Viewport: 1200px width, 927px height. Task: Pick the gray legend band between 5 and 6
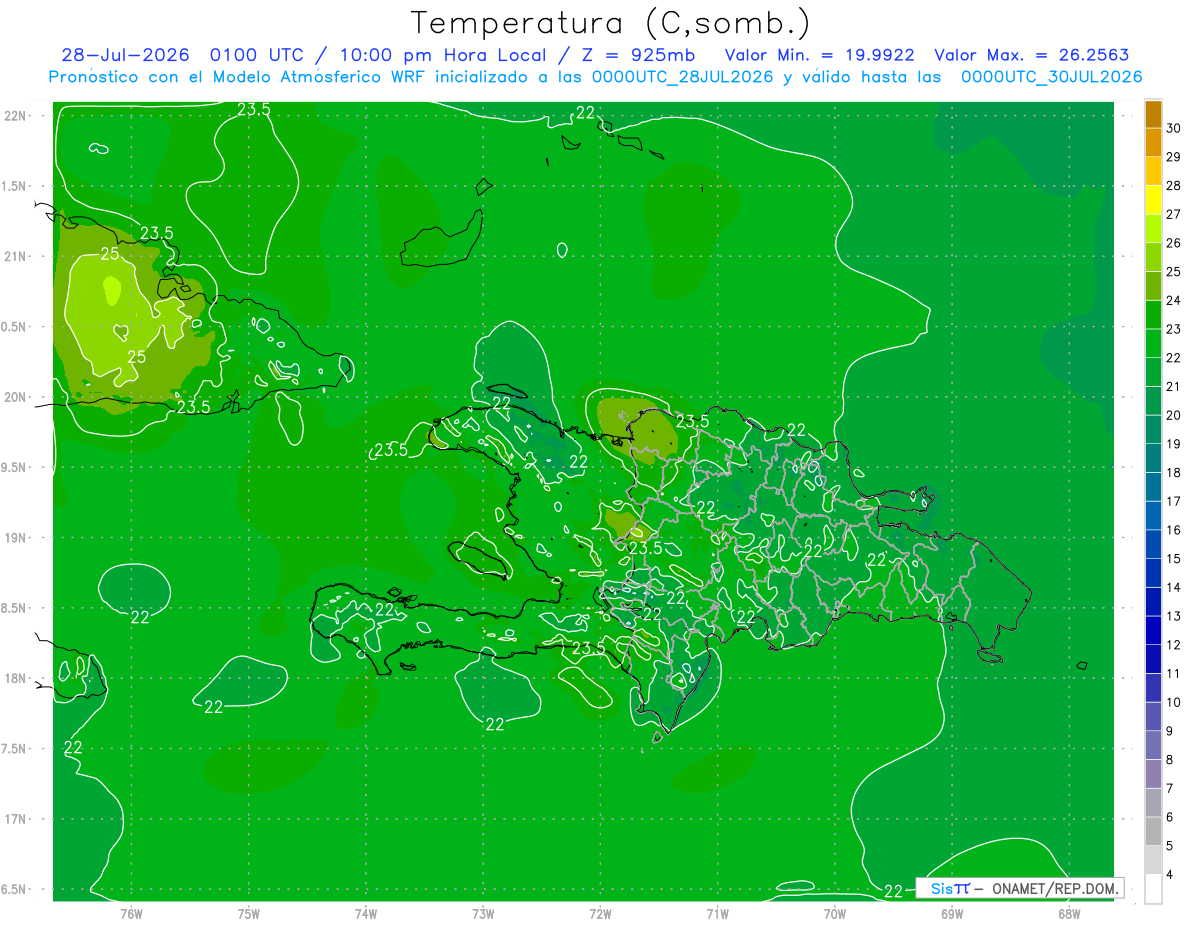(1153, 831)
